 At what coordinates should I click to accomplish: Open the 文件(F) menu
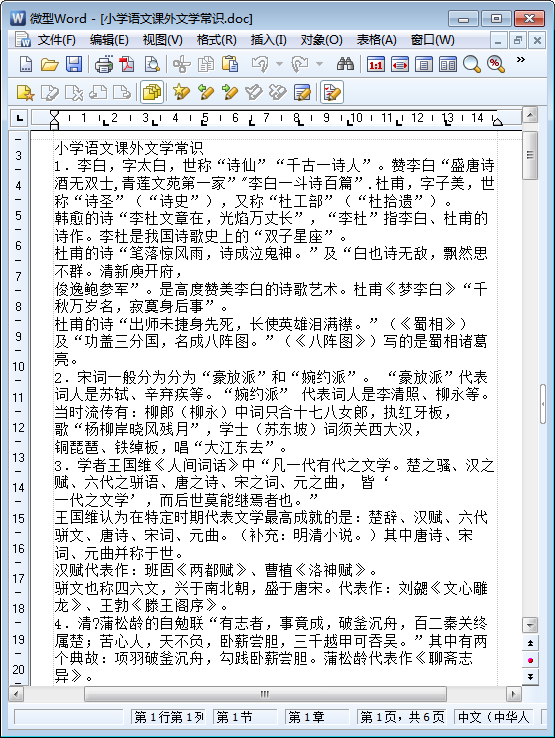pyautogui.click(x=57, y=40)
